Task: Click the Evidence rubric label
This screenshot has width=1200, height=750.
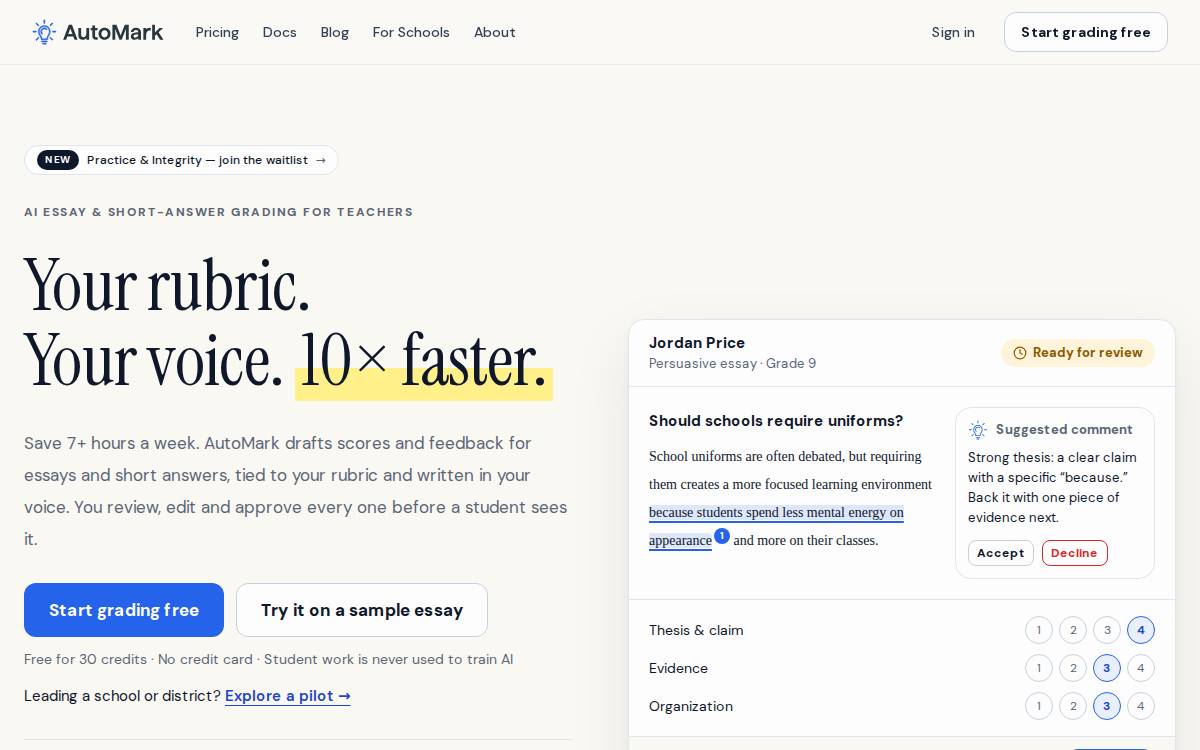Action: (678, 668)
